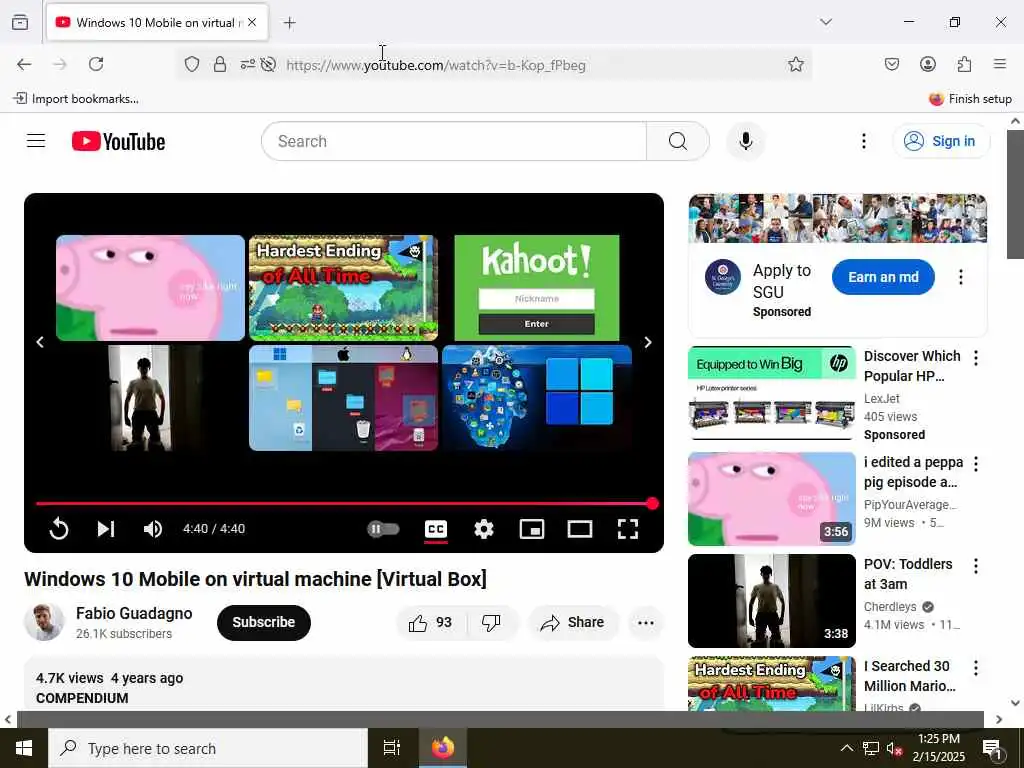Toggle closed captions CC
This screenshot has width=1024, height=768.
pos(436,528)
